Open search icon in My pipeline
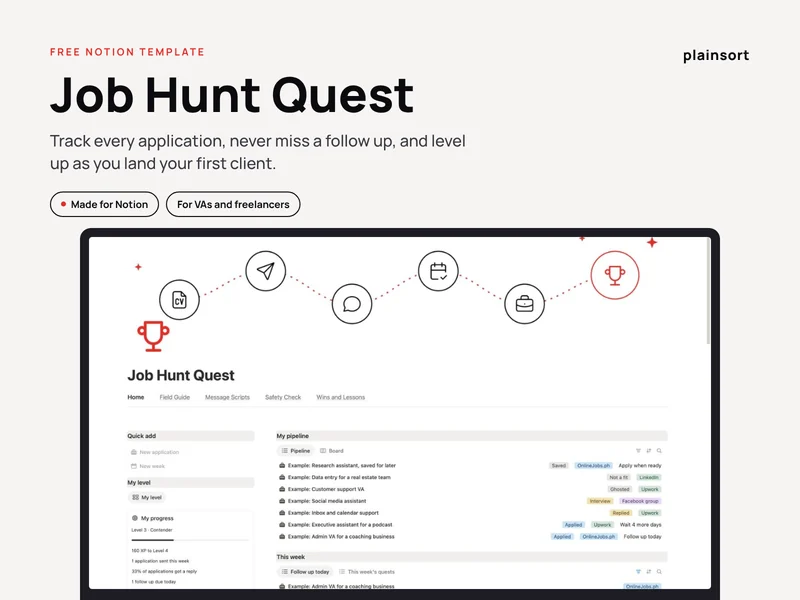 click(x=659, y=451)
